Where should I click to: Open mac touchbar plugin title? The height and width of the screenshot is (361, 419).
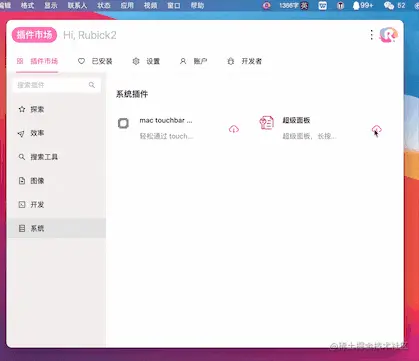(x=166, y=120)
